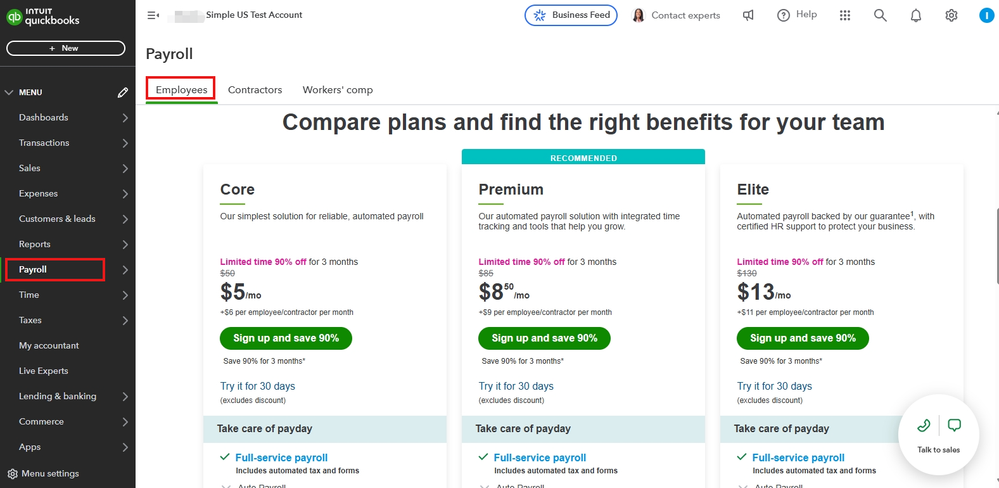
Task: Click the pencil icon beside MENU
Action: (123, 92)
